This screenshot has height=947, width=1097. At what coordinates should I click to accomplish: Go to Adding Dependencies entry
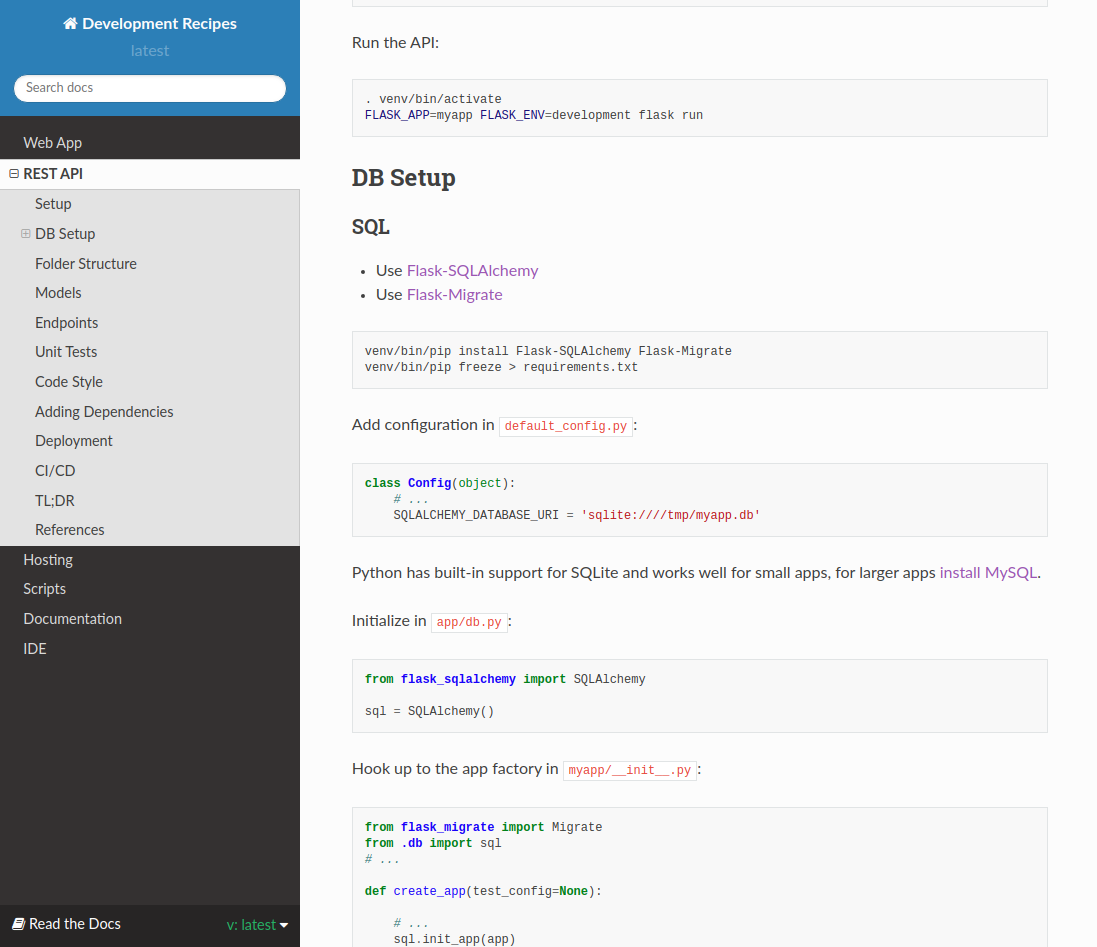point(104,412)
